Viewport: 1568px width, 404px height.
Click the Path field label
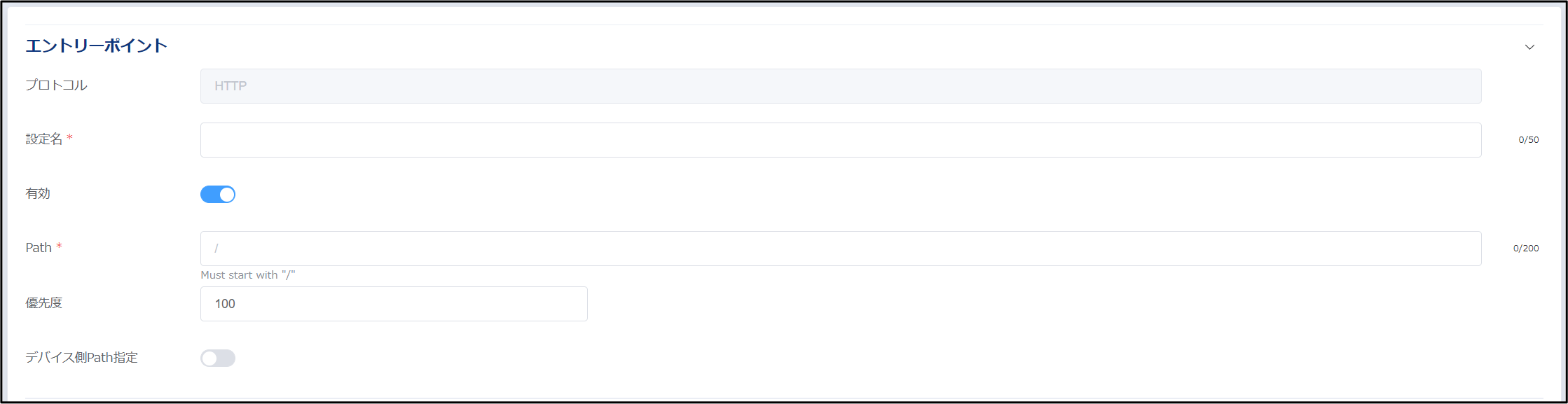point(39,248)
